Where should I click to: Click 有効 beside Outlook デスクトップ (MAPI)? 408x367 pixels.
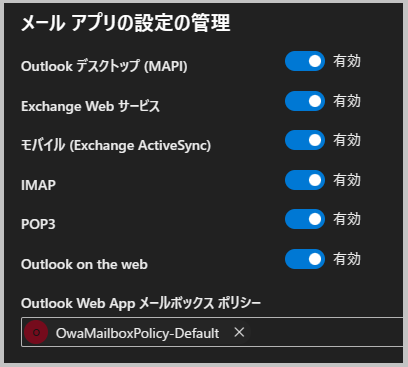[x=347, y=61]
